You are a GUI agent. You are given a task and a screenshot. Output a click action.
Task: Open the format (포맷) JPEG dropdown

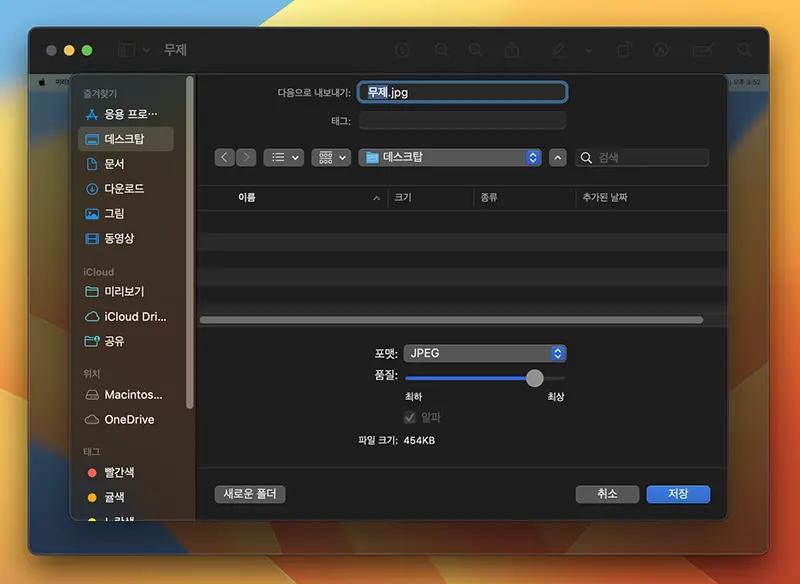click(485, 353)
